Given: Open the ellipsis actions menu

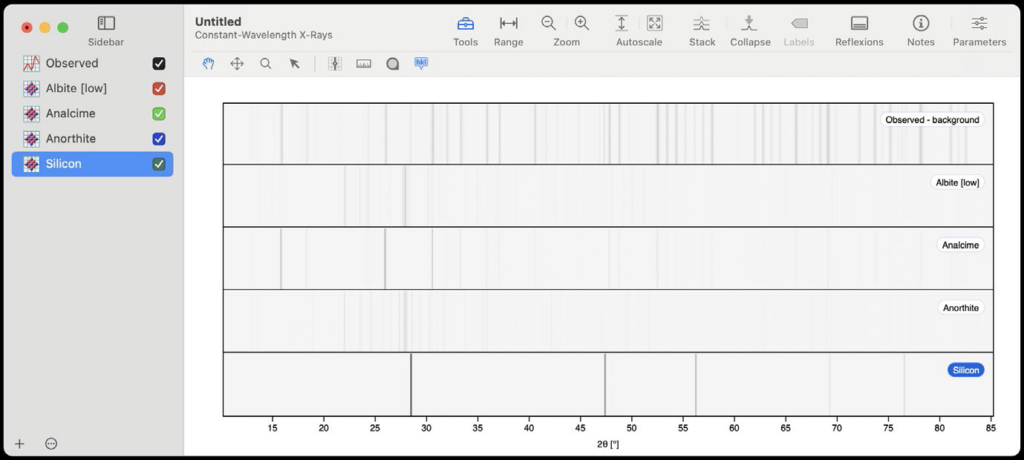Looking at the screenshot, I should click(x=52, y=443).
